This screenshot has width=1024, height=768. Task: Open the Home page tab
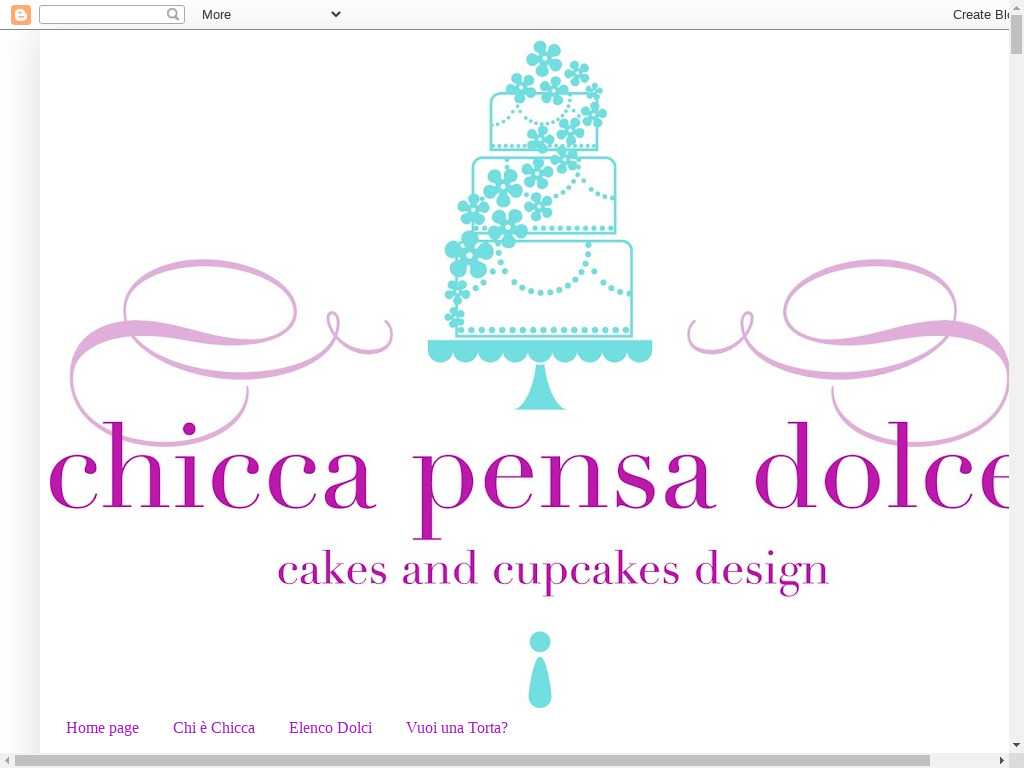pyautogui.click(x=102, y=728)
